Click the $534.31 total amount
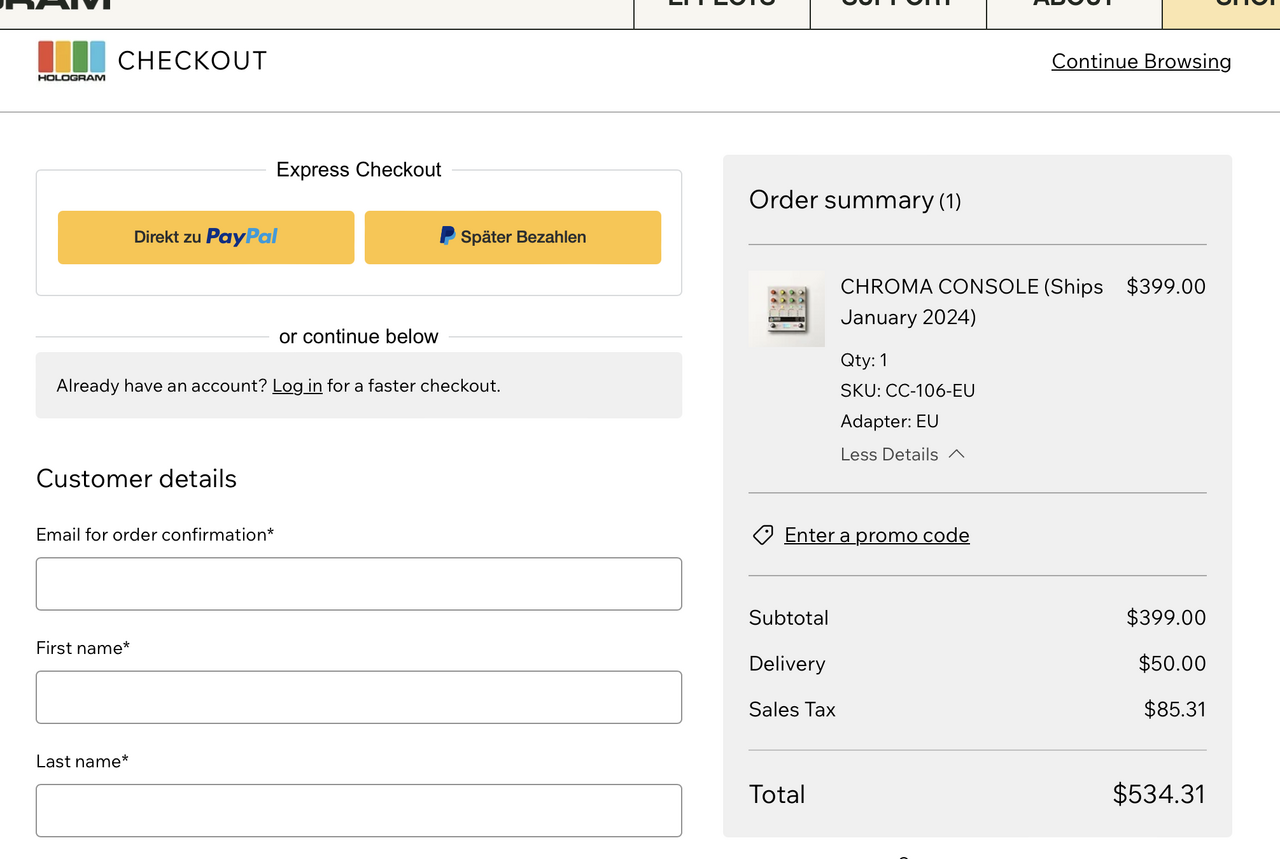This screenshot has width=1280, height=859. (x=1159, y=794)
